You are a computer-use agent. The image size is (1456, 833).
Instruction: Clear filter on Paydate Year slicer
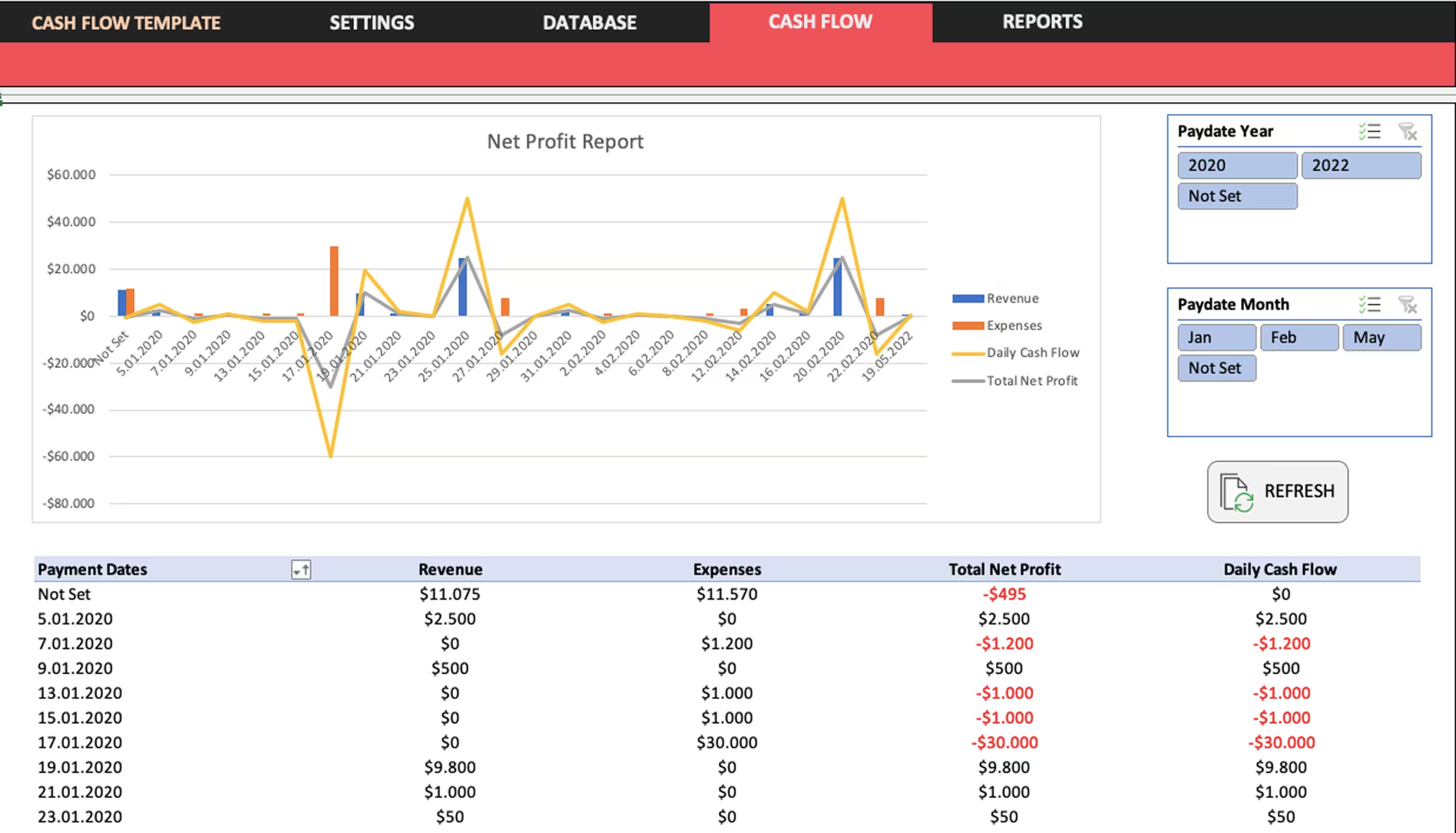pyautogui.click(x=1407, y=131)
